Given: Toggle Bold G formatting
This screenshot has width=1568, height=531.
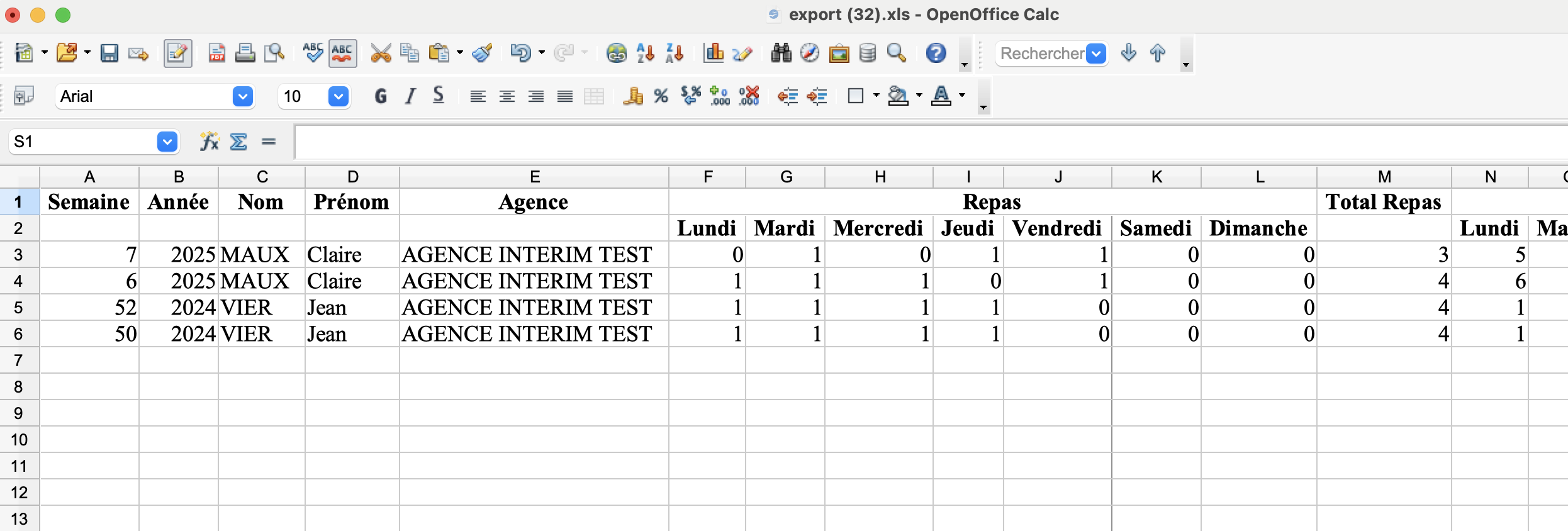Looking at the screenshot, I should click(x=381, y=96).
